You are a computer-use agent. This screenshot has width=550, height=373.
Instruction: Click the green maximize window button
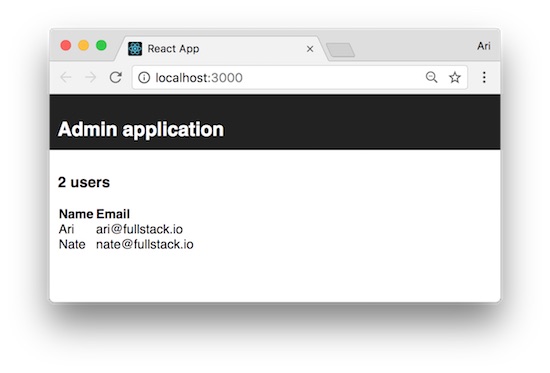pyautogui.click(x=101, y=46)
